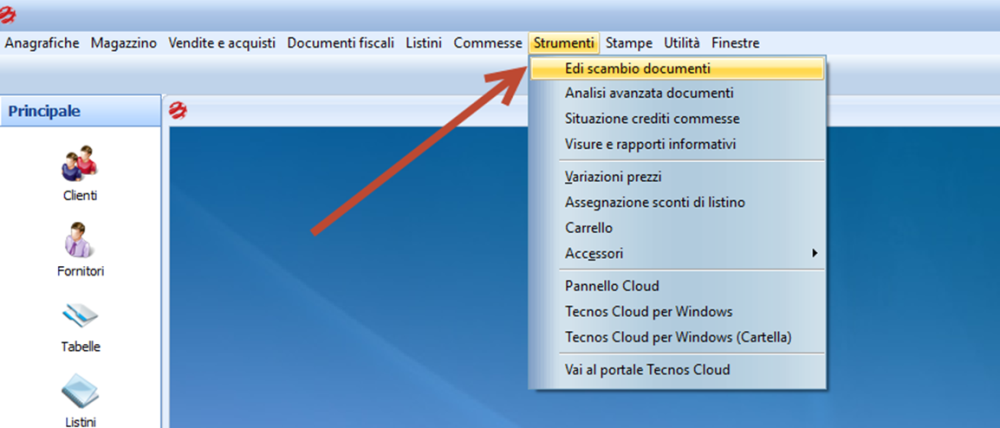Choose Analisi avanzata documenti
This screenshot has height=428, width=1000.
[x=677, y=93]
